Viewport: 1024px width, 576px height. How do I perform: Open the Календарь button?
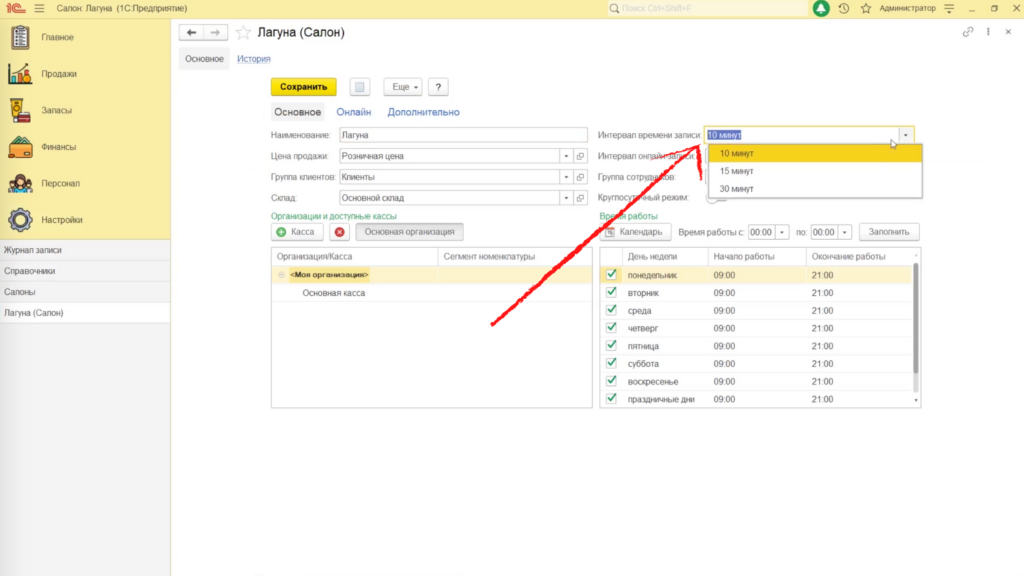tap(635, 232)
